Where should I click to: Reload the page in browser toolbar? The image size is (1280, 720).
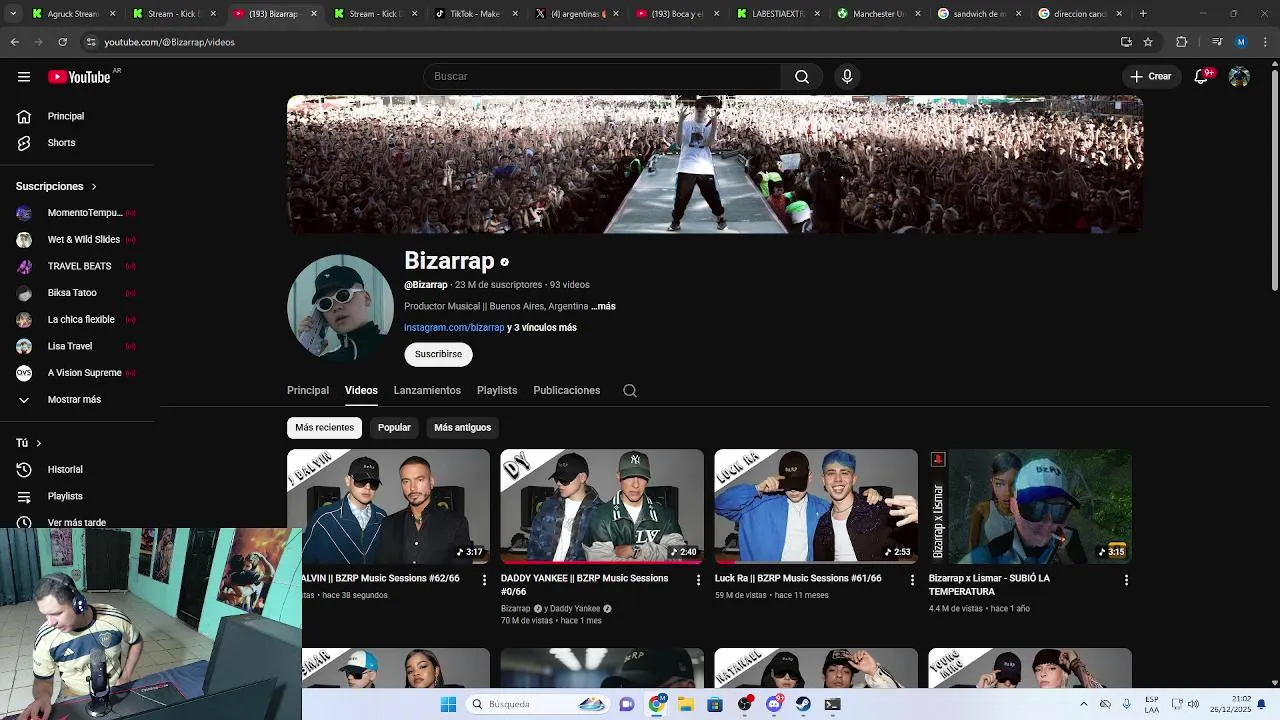62,42
